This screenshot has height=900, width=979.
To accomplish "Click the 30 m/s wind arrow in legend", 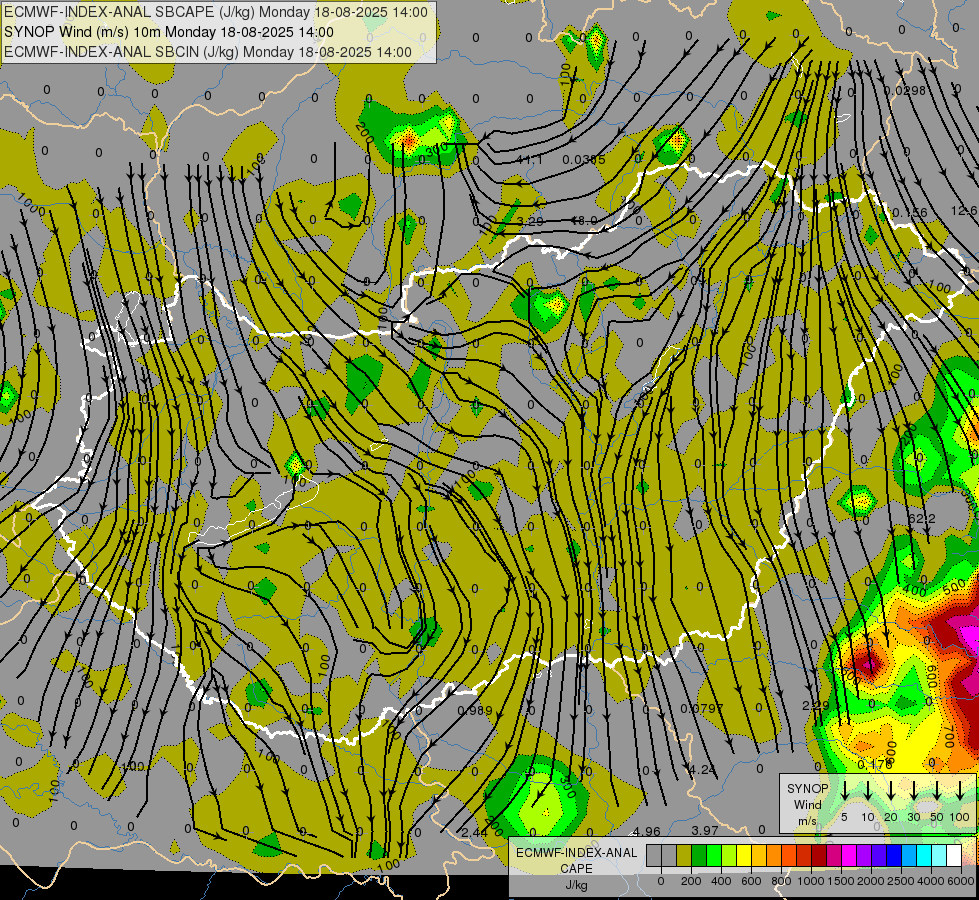I will [913, 789].
